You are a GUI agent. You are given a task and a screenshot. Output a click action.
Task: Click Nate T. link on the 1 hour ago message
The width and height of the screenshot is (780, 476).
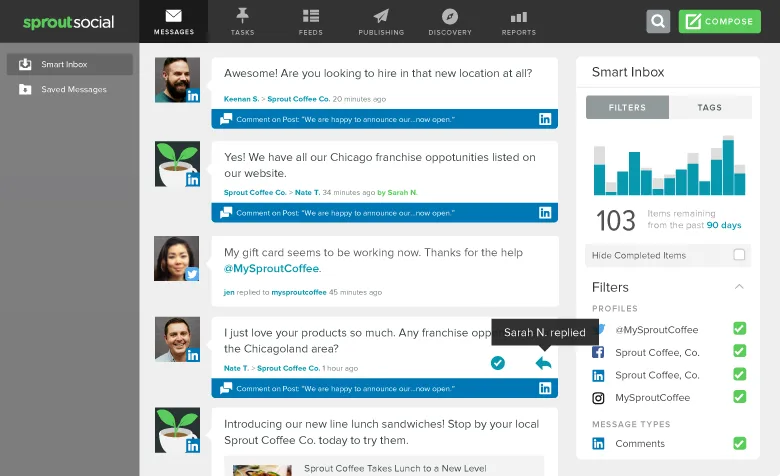236,369
